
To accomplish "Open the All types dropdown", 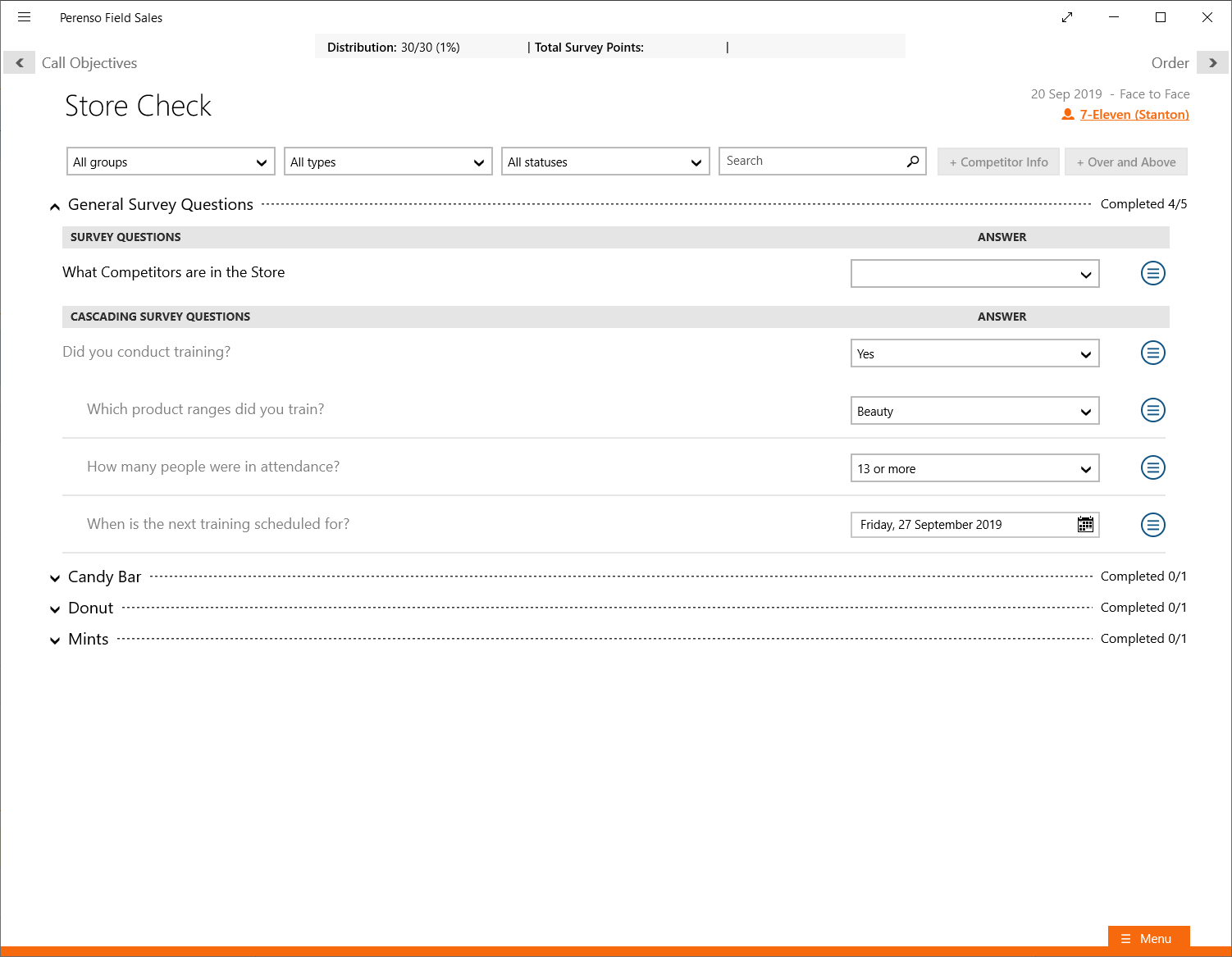I will pyautogui.click(x=388, y=162).
